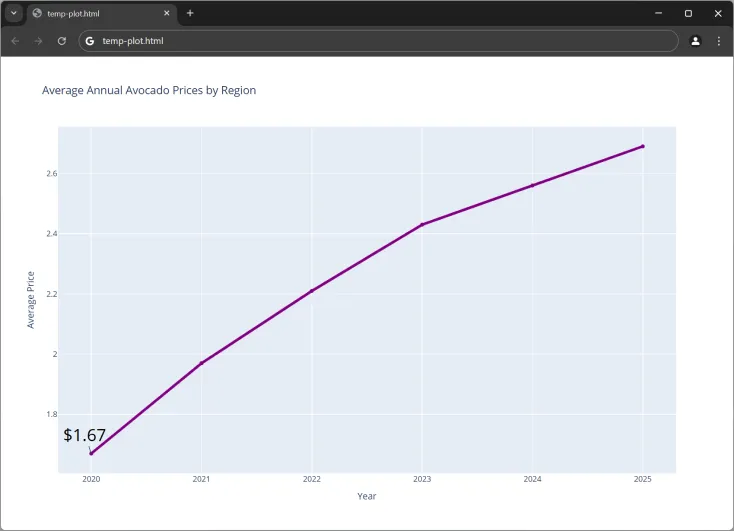The height and width of the screenshot is (531, 734).
Task: Open the user profile icon
Action: pyautogui.click(x=696, y=41)
